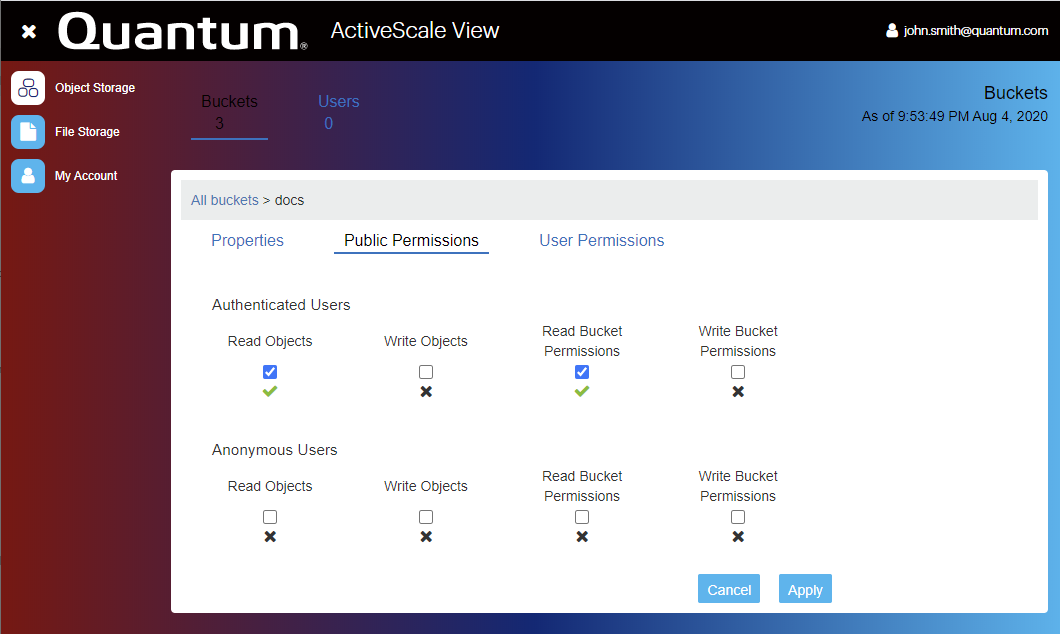The width and height of the screenshot is (1060, 634).
Task: Enable Write Bucket Permissions for Authenticated Users
Action: coord(738,372)
